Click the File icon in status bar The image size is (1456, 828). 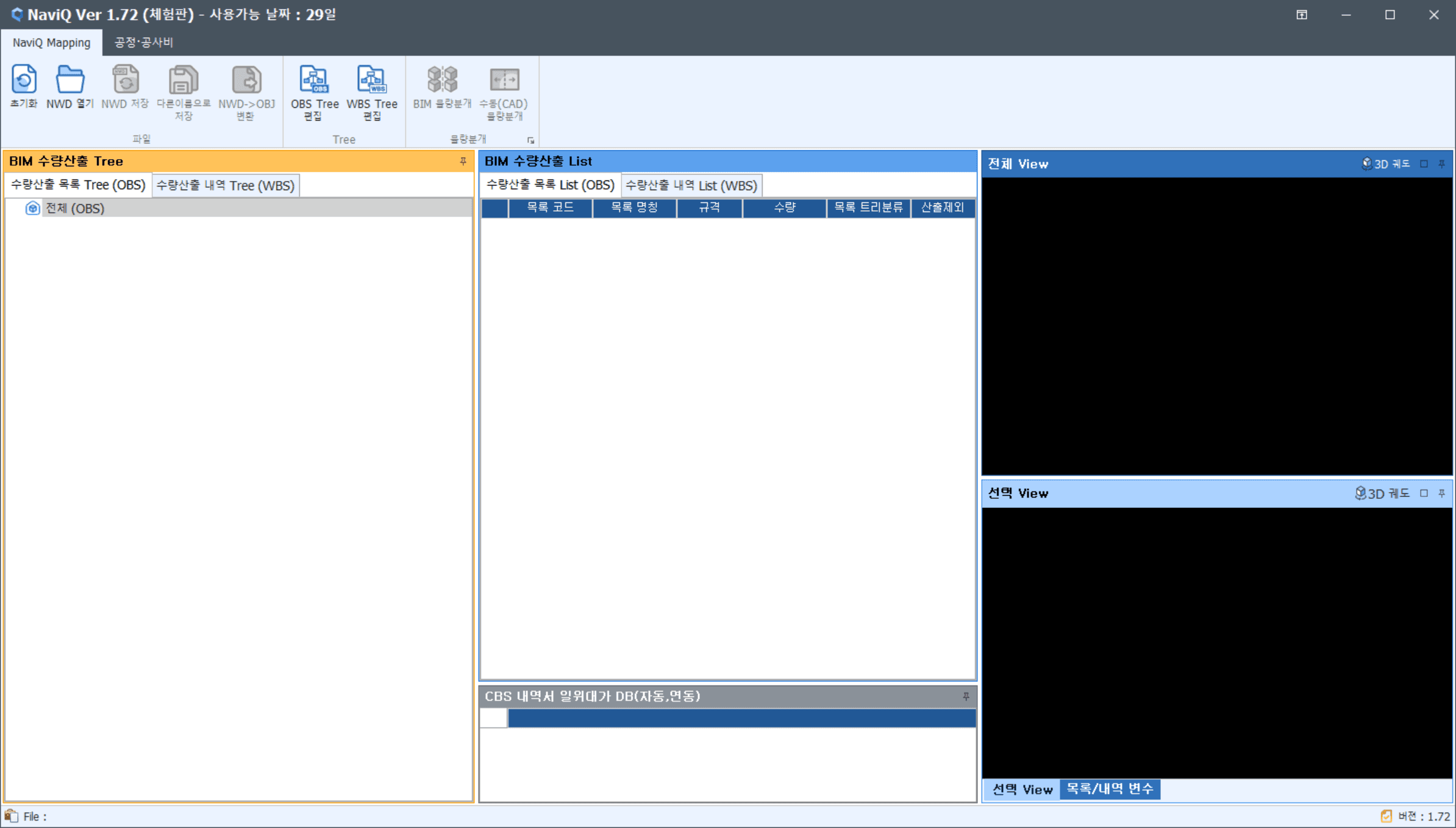[x=11, y=816]
